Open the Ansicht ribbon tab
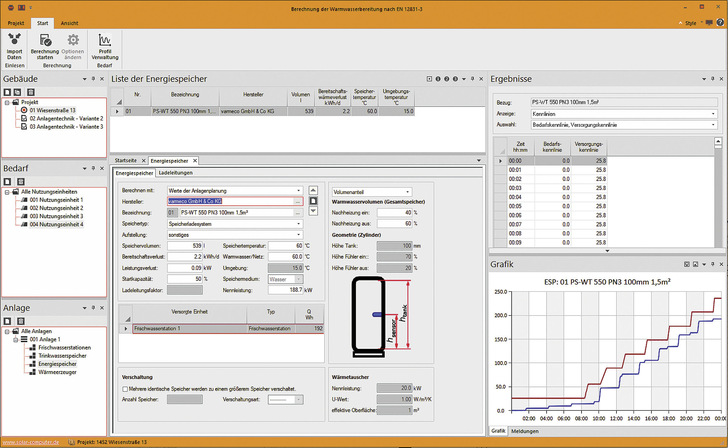 point(70,21)
